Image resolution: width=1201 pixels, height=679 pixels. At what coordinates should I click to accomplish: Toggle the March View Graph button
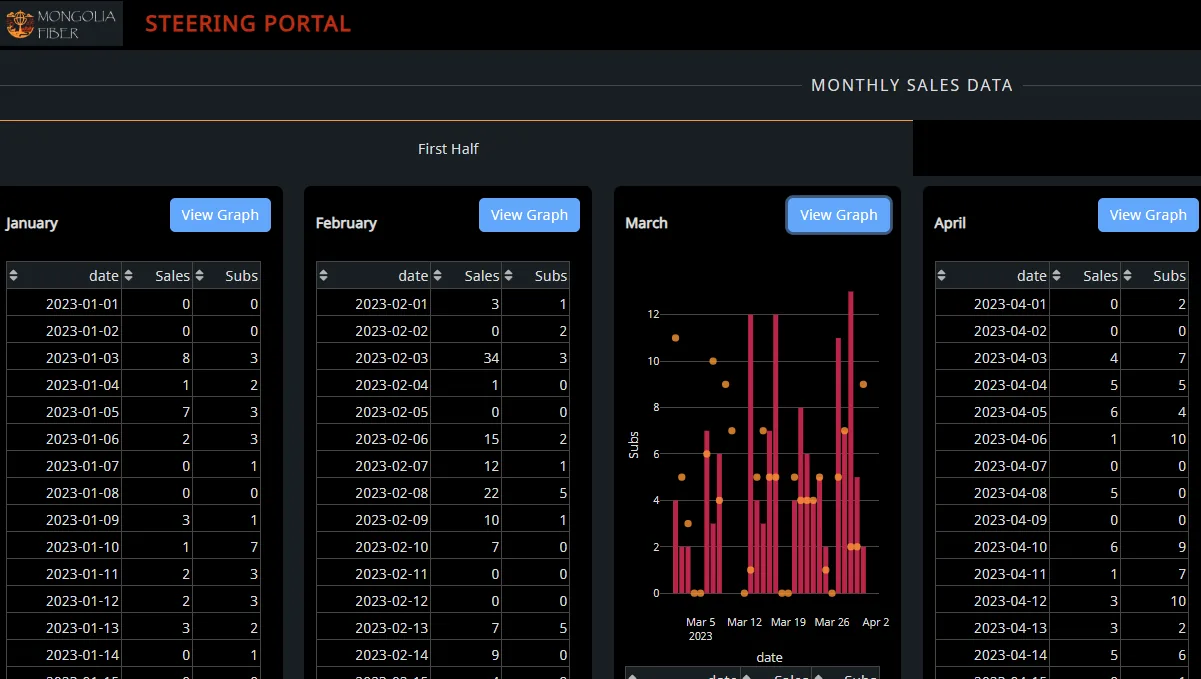[839, 215]
